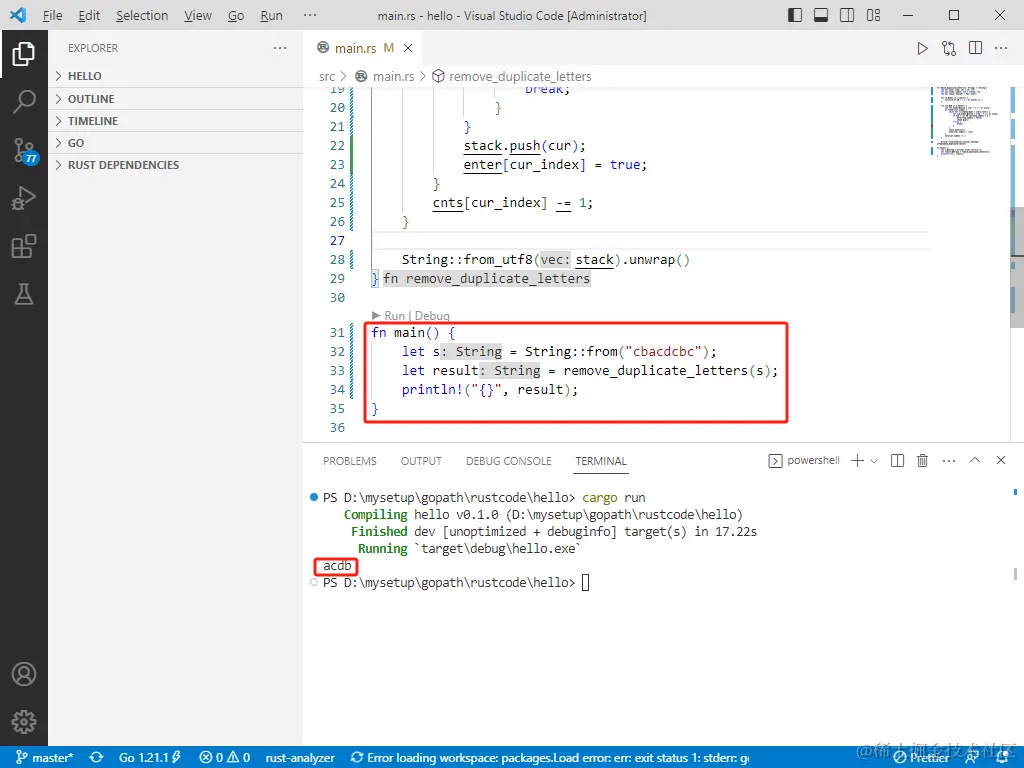The height and width of the screenshot is (768, 1024).
Task: Toggle the bottom panel layout button
Action: coord(821,15)
